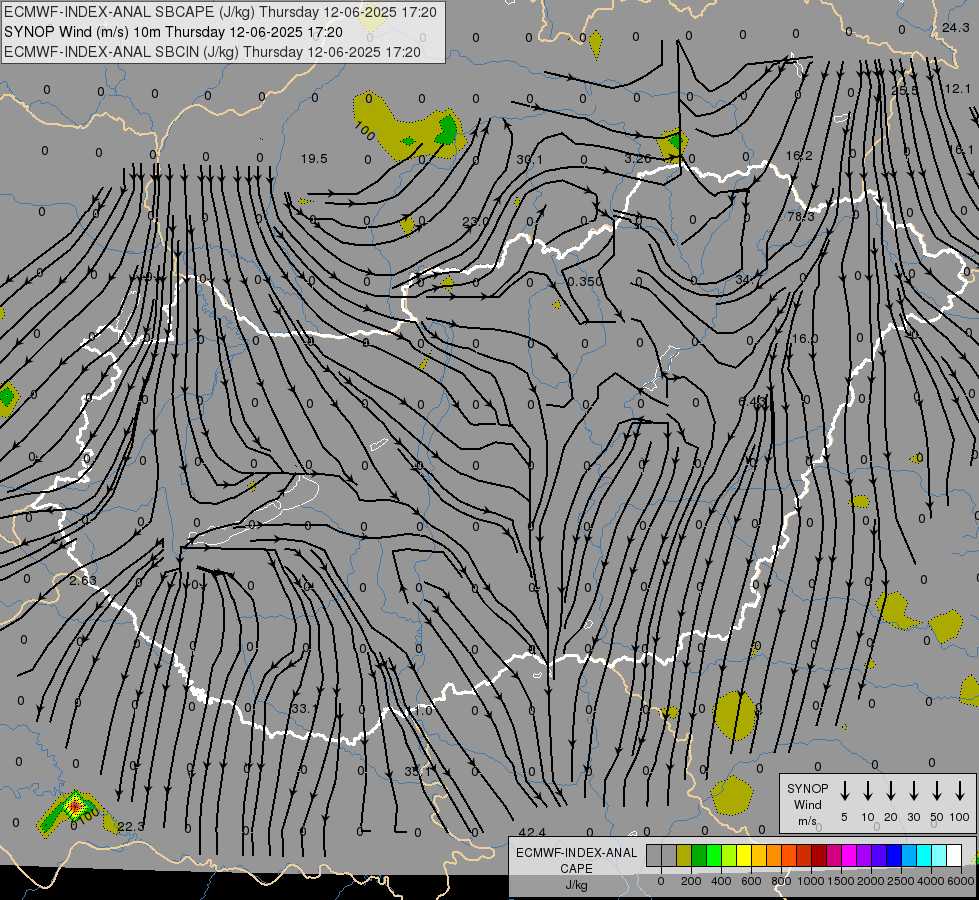Image resolution: width=979 pixels, height=900 pixels.
Task: Click the 'CAPE' label in color legend
Action: point(576,869)
